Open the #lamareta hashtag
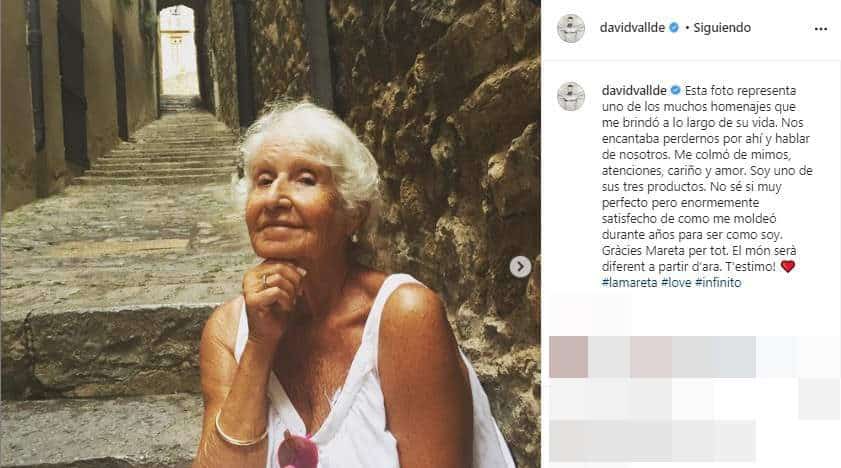841x468 pixels. (629, 283)
